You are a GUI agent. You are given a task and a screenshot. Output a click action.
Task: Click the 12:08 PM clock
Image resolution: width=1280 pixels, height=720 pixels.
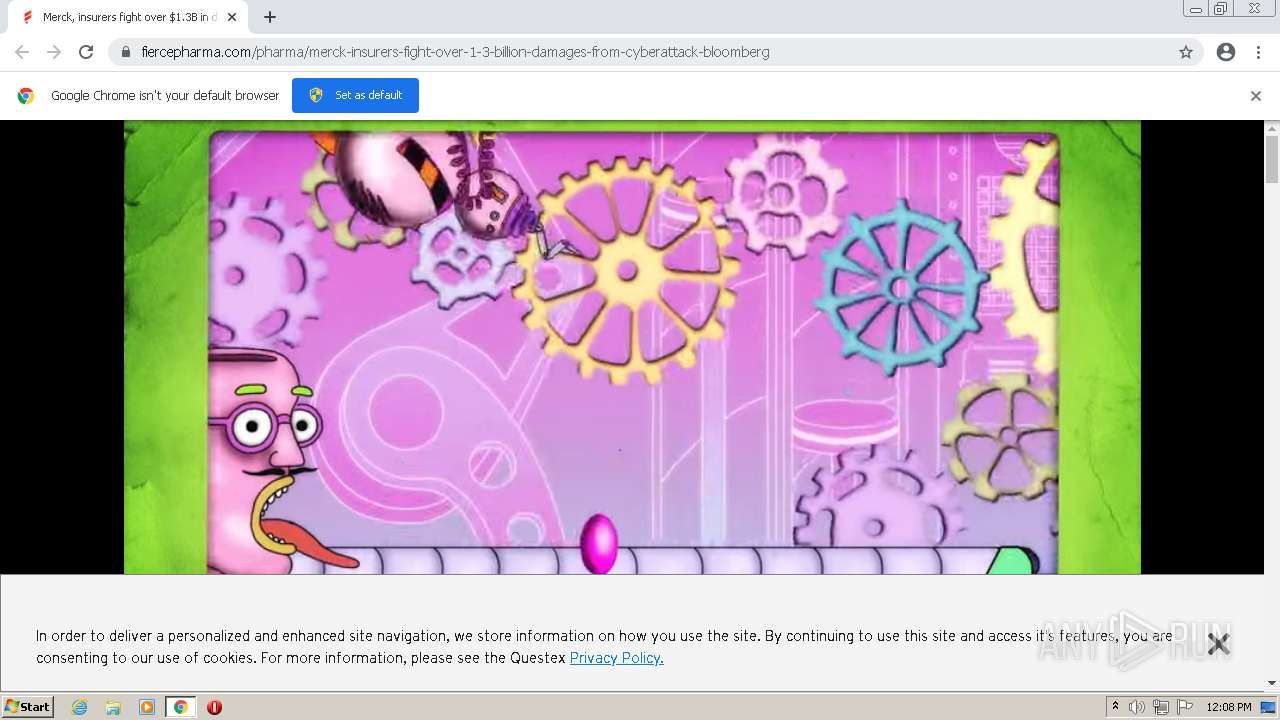1228,707
